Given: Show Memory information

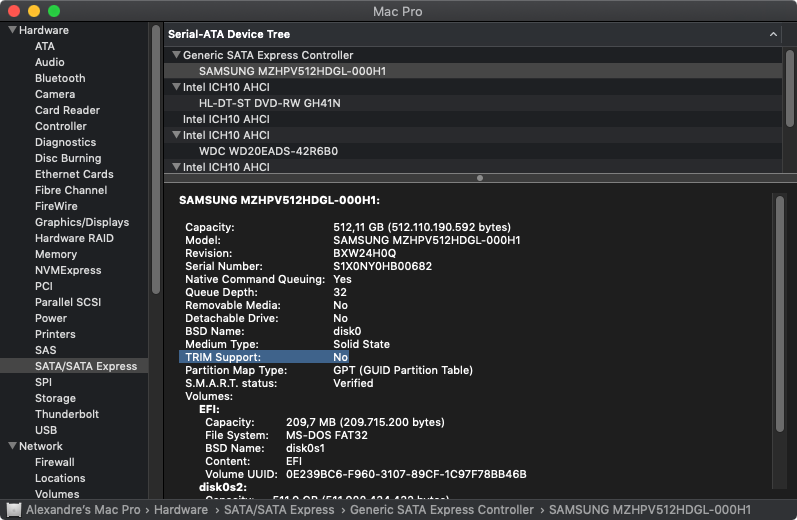Looking at the screenshot, I should pyautogui.click(x=56, y=254).
